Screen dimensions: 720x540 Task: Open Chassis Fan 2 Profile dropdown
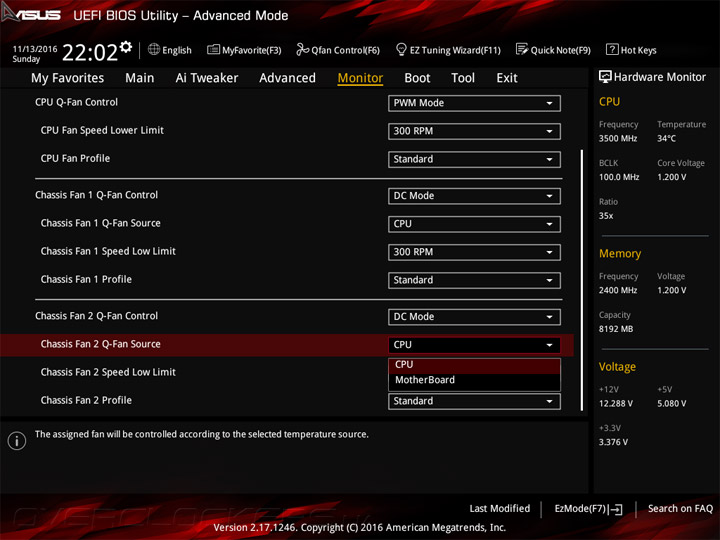pos(474,401)
